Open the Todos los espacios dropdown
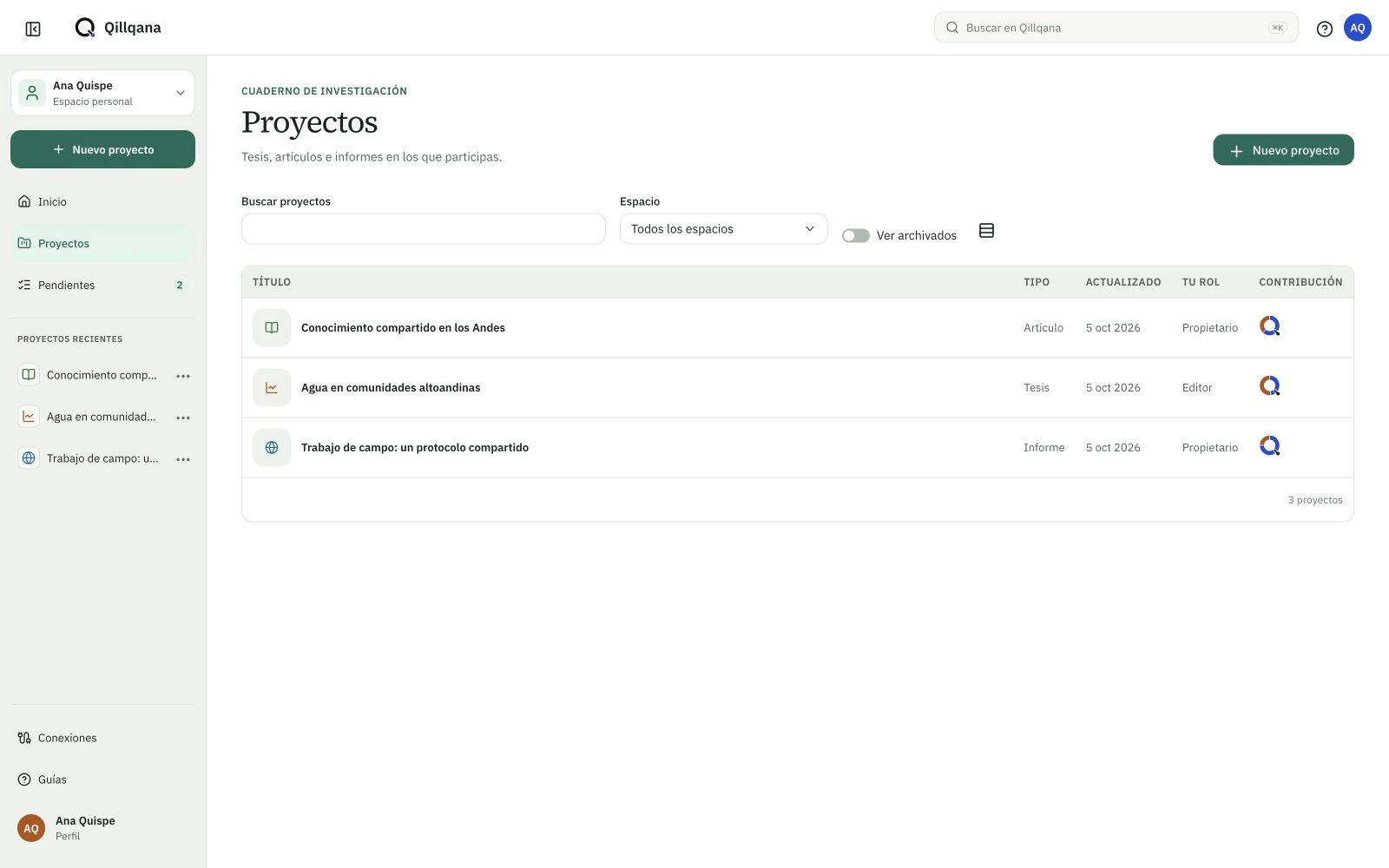This screenshot has width=1389, height=868. [723, 229]
